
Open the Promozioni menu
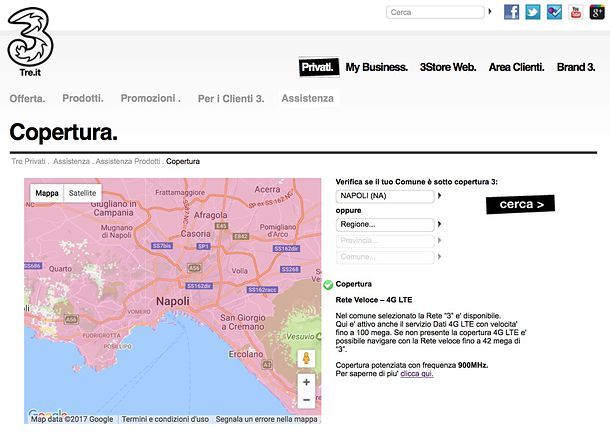pos(151,98)
